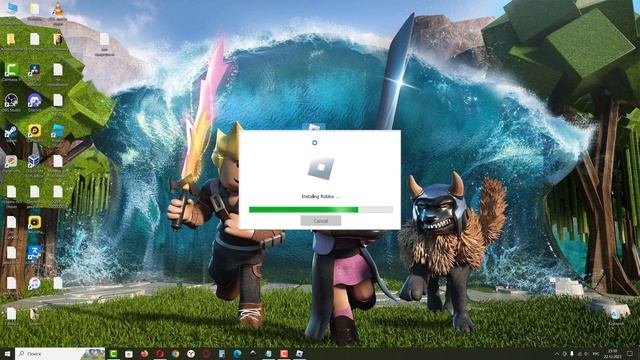Launch VirtualBox from the desktop
Image resolution: width=640 pixels, height=360 pixels.
point(34,160)
